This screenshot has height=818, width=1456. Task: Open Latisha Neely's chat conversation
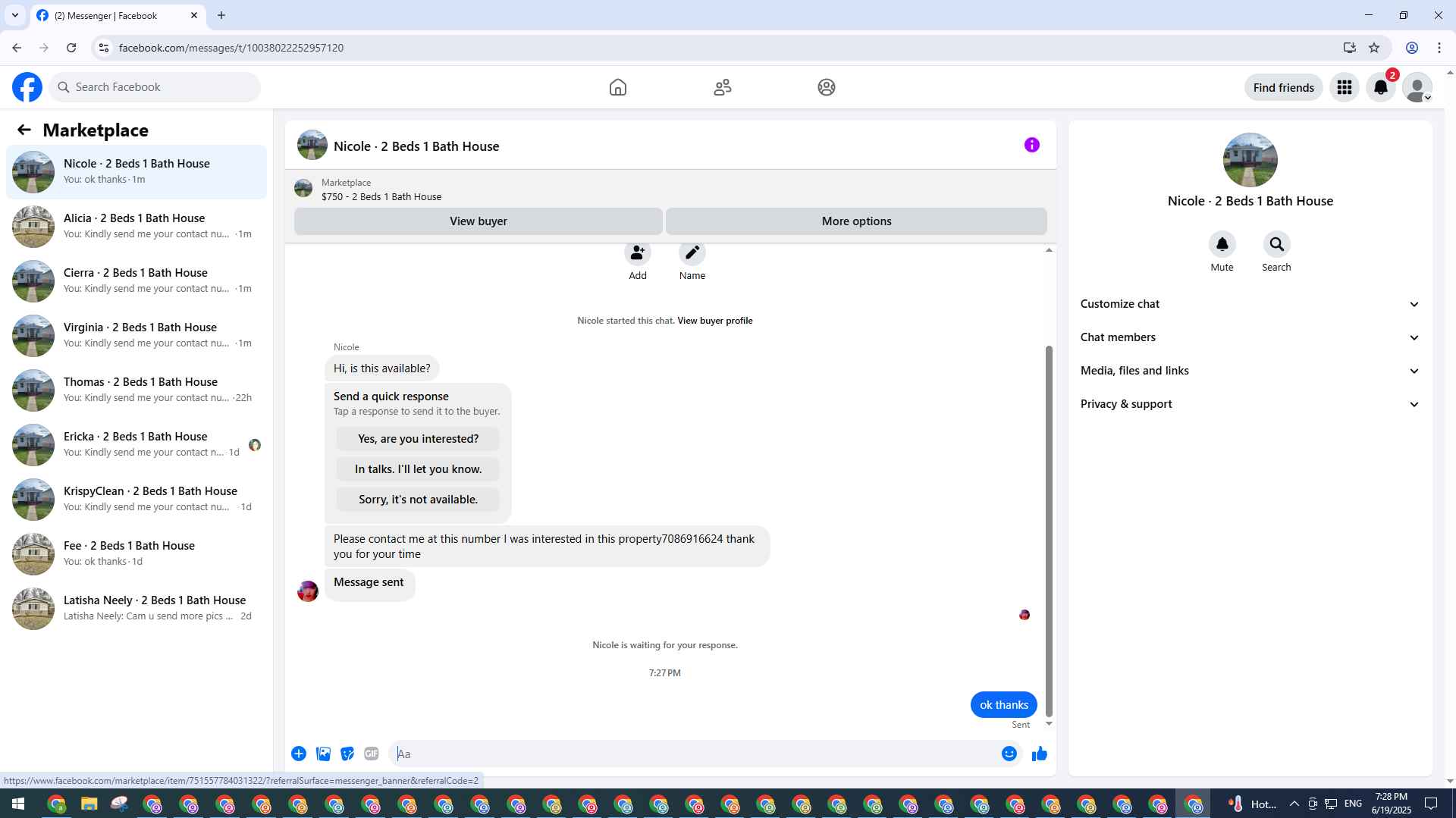[x=136, y=609]
